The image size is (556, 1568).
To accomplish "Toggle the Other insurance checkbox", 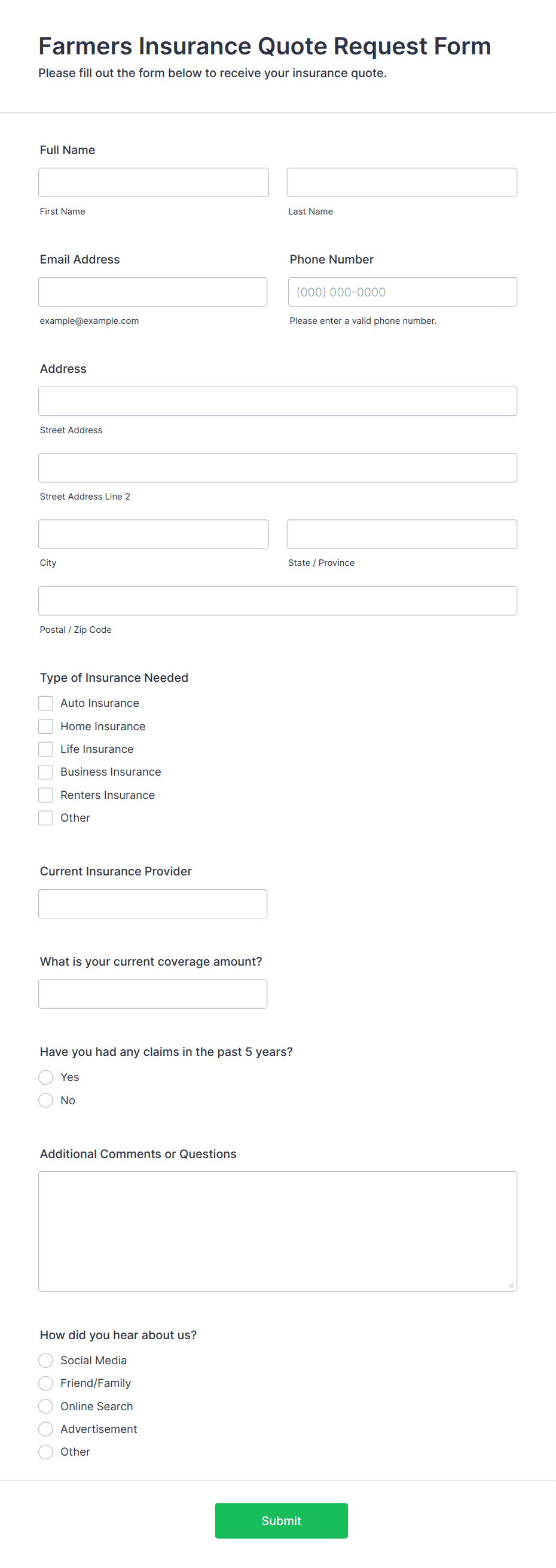I will click(x=45, y=818).
